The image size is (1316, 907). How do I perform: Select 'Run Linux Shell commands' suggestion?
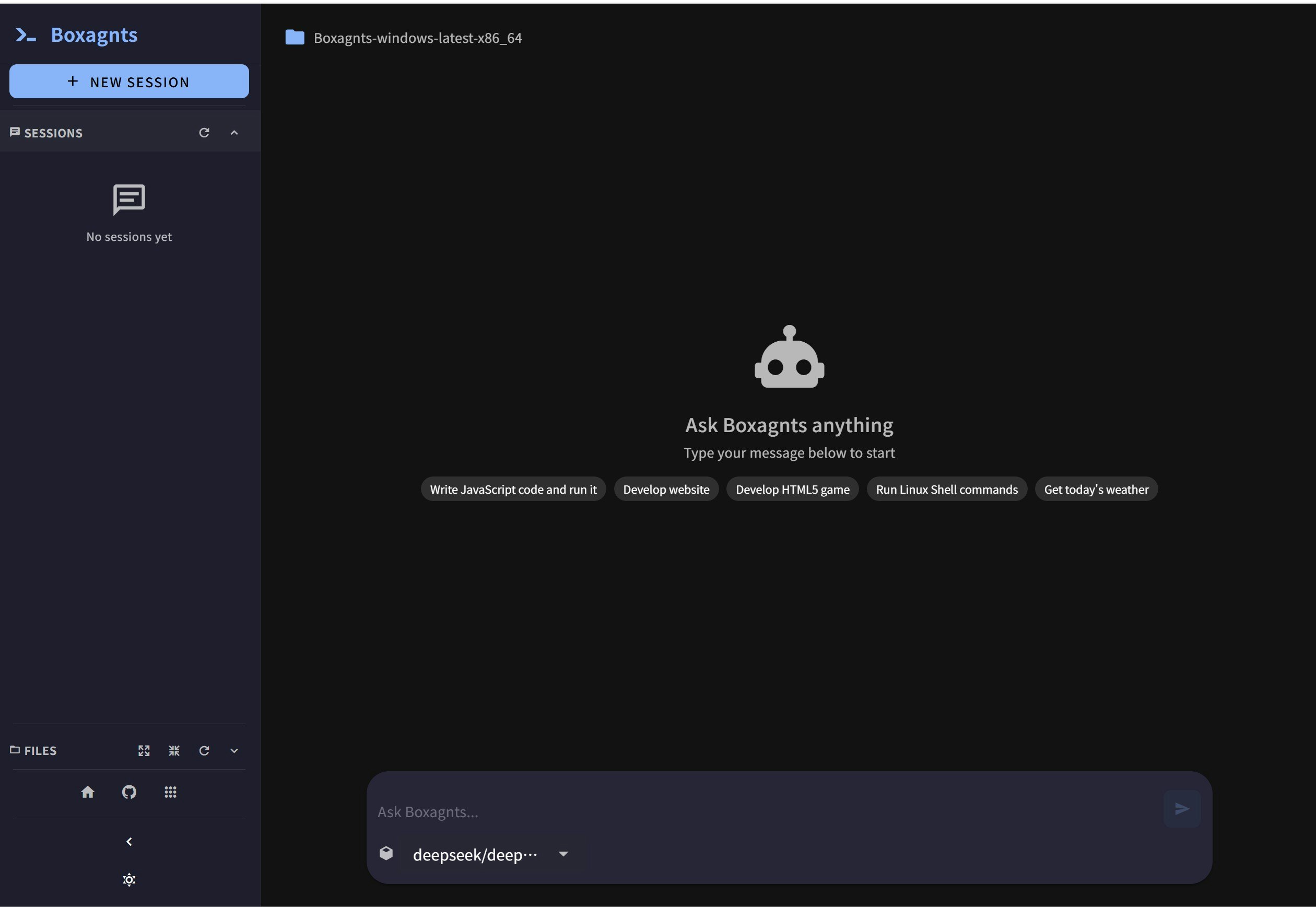click(947, 490)
